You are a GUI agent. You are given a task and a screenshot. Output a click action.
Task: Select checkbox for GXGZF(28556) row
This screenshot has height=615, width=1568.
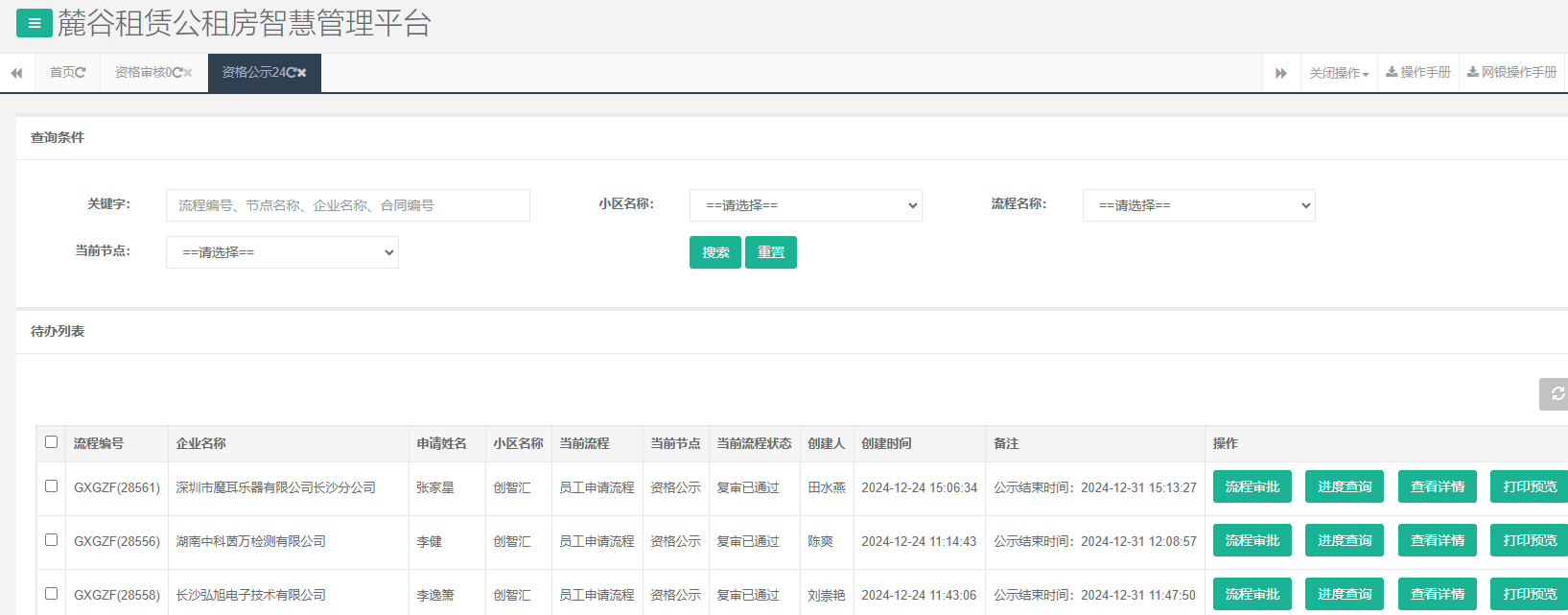(52, 540)
